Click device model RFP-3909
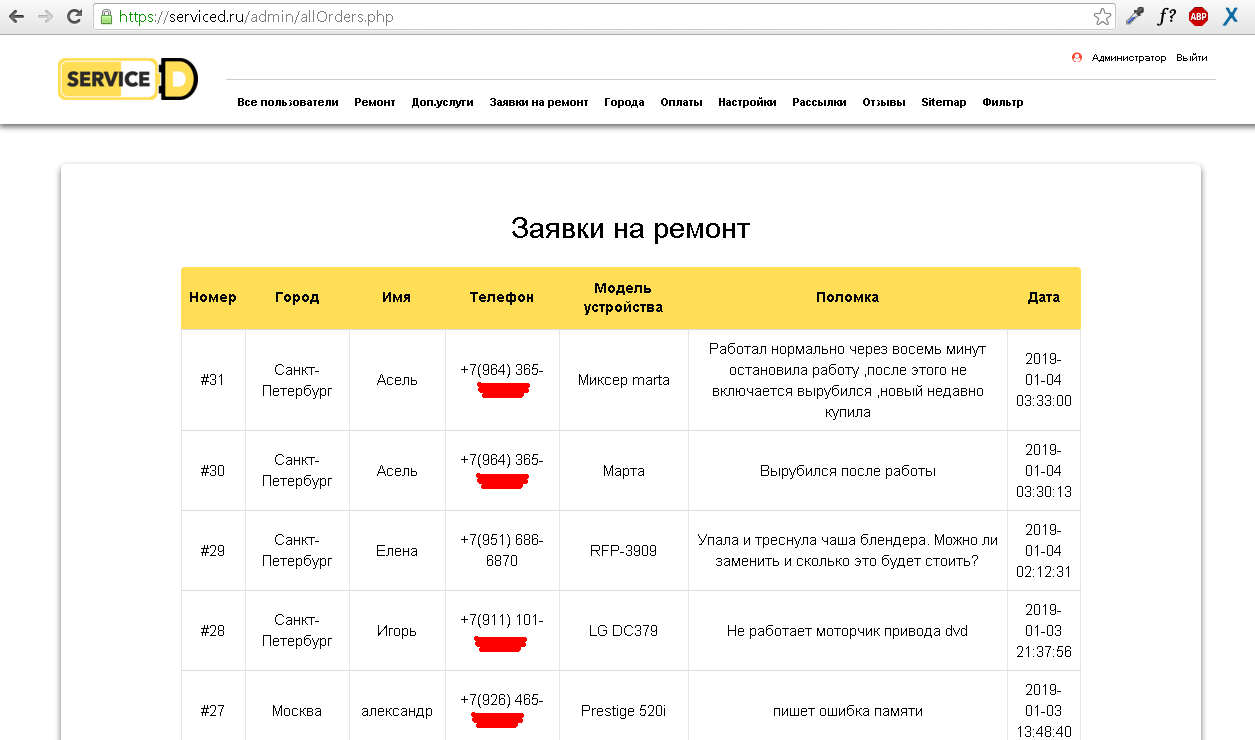1255x740 pixels. click(624, 551)
